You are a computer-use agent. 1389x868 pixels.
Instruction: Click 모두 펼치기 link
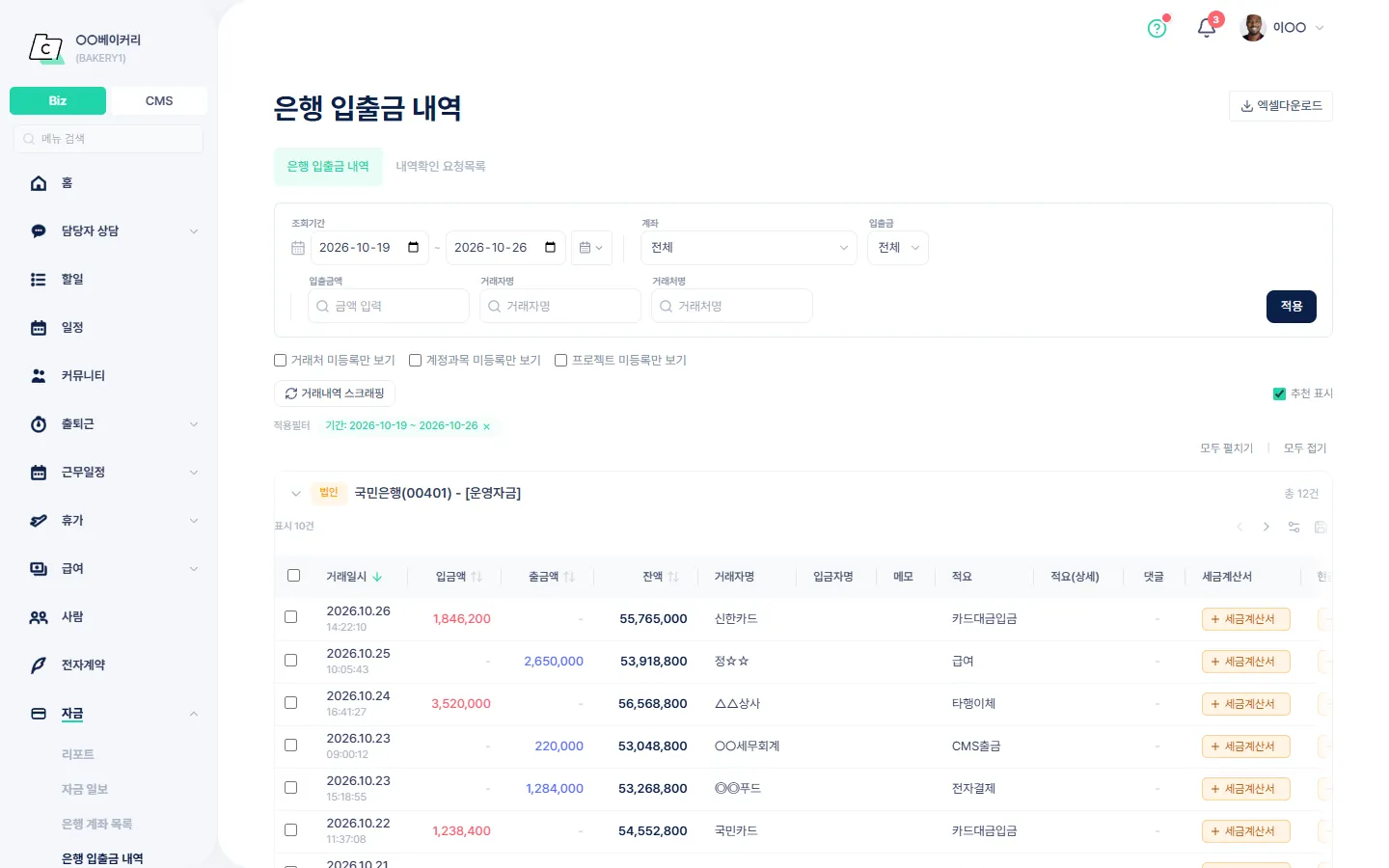tap(1227, 448)
